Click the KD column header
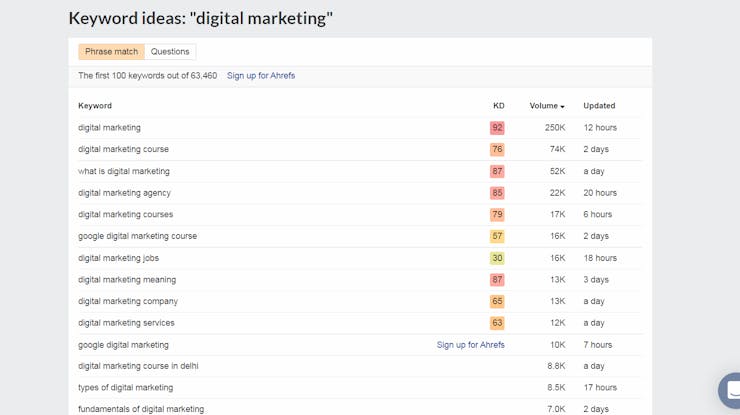The width and height of the screenshot is (740, 415). (498, 106)
